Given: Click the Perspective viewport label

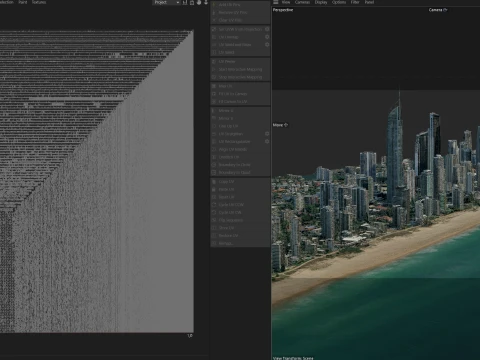Looking at the screenshot, I should click(283, 10).
